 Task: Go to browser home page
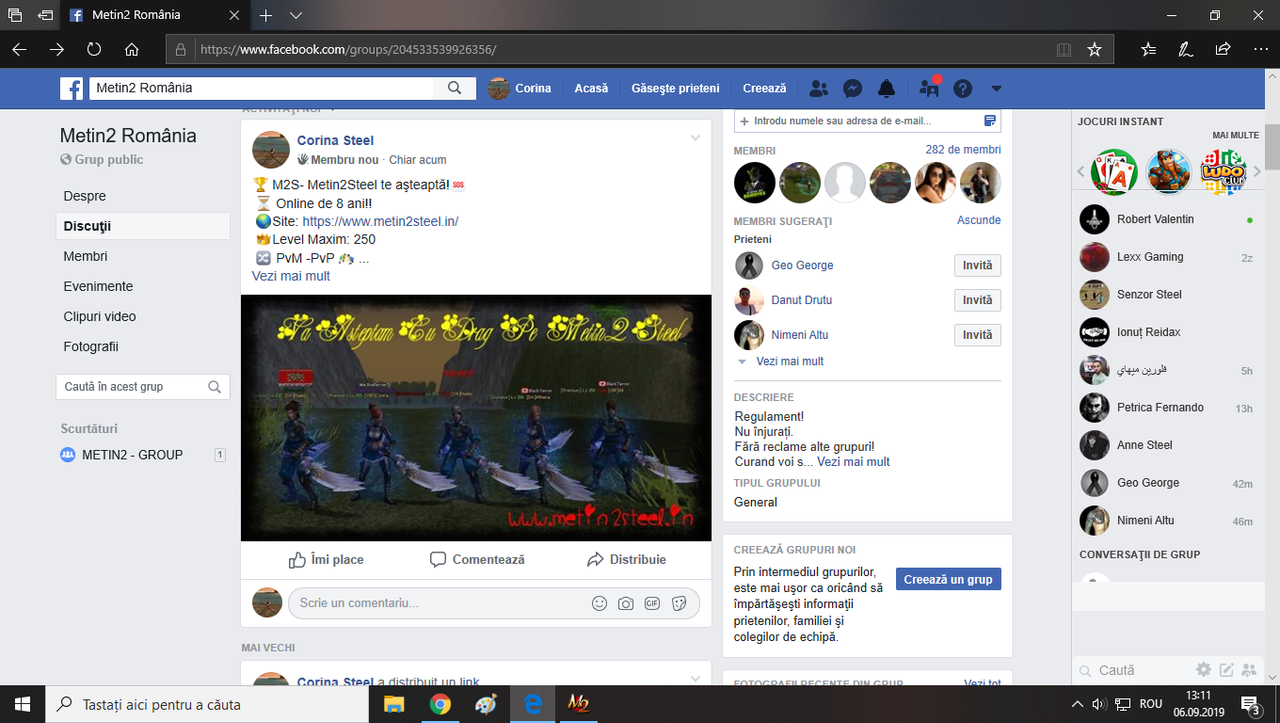tap(131, 49)
